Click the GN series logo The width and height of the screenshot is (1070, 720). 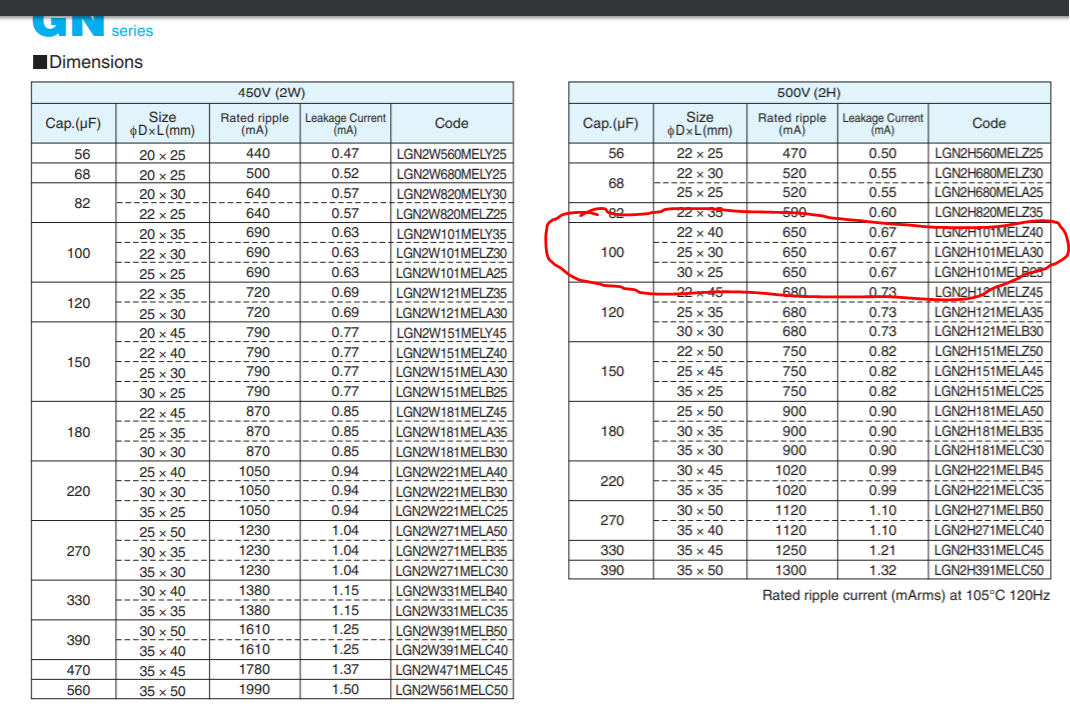pyautogui.click(x=92, y=25)
